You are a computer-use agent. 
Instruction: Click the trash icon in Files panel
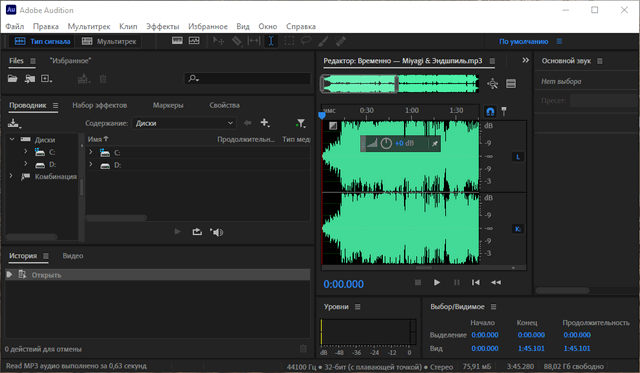point(103,79)
